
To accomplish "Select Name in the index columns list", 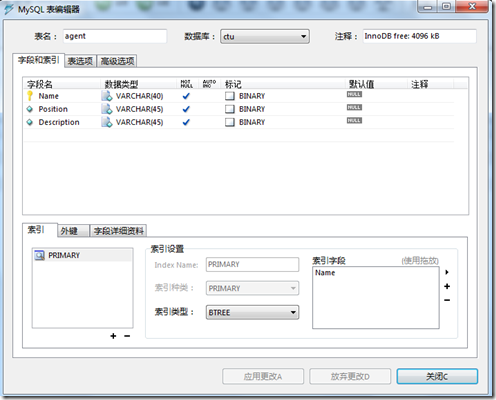I will (325, 273).
